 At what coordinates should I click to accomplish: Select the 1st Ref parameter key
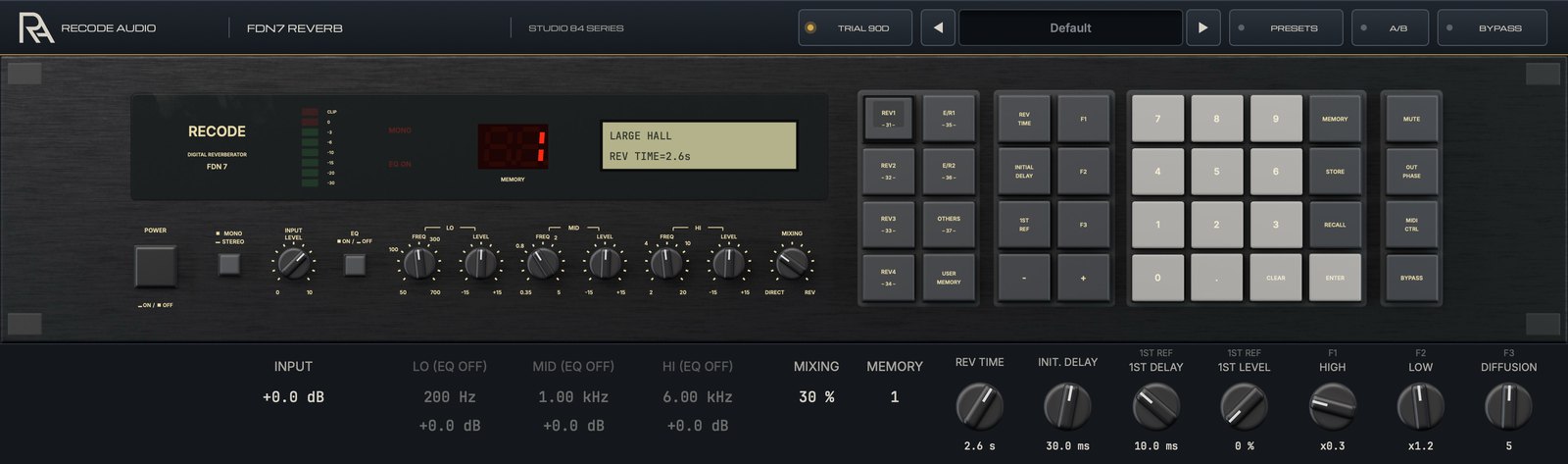click(x=1024, y=225)
